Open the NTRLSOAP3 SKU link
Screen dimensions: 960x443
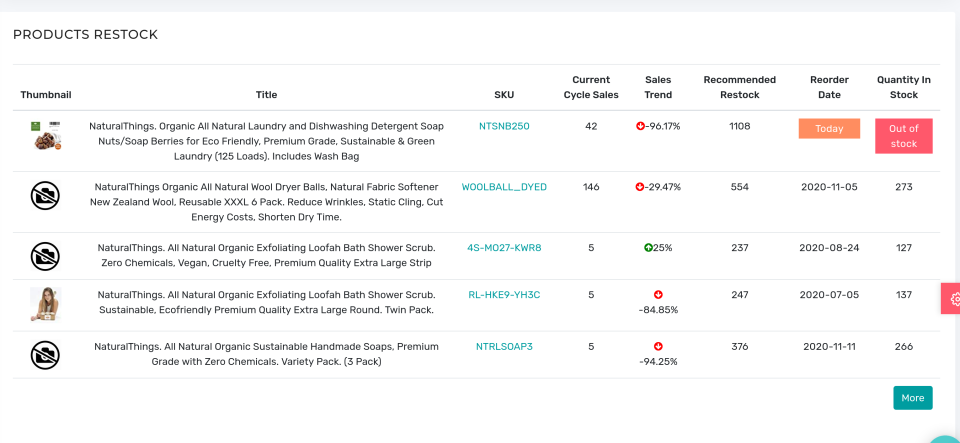pos(504,347)
